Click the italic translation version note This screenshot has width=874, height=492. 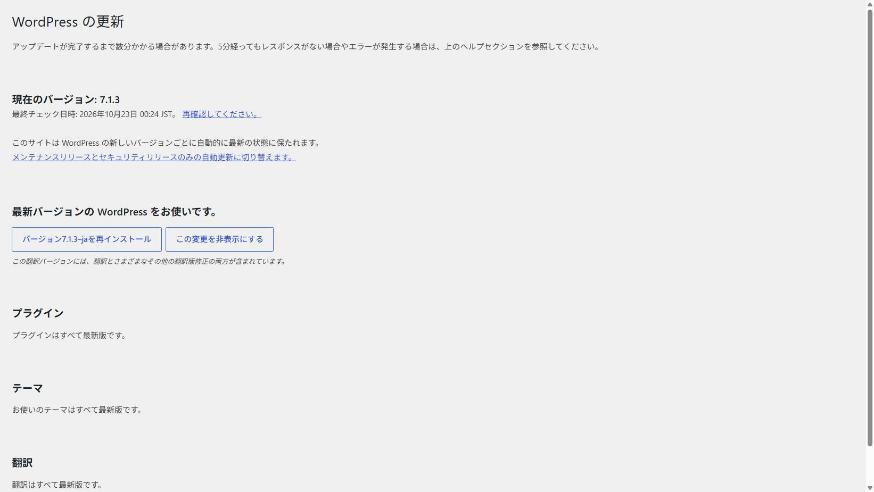pyautogui.click(x=149, y=261)
